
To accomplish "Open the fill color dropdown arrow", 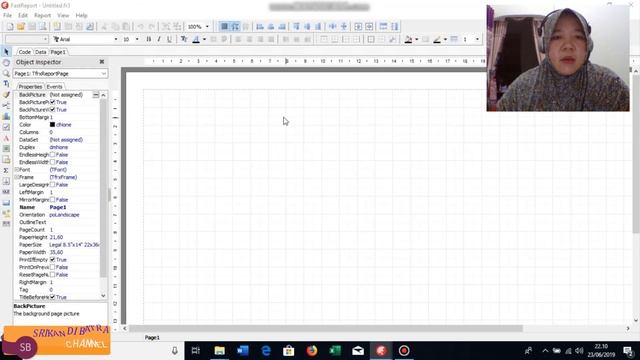I will (x=416, y=39).
